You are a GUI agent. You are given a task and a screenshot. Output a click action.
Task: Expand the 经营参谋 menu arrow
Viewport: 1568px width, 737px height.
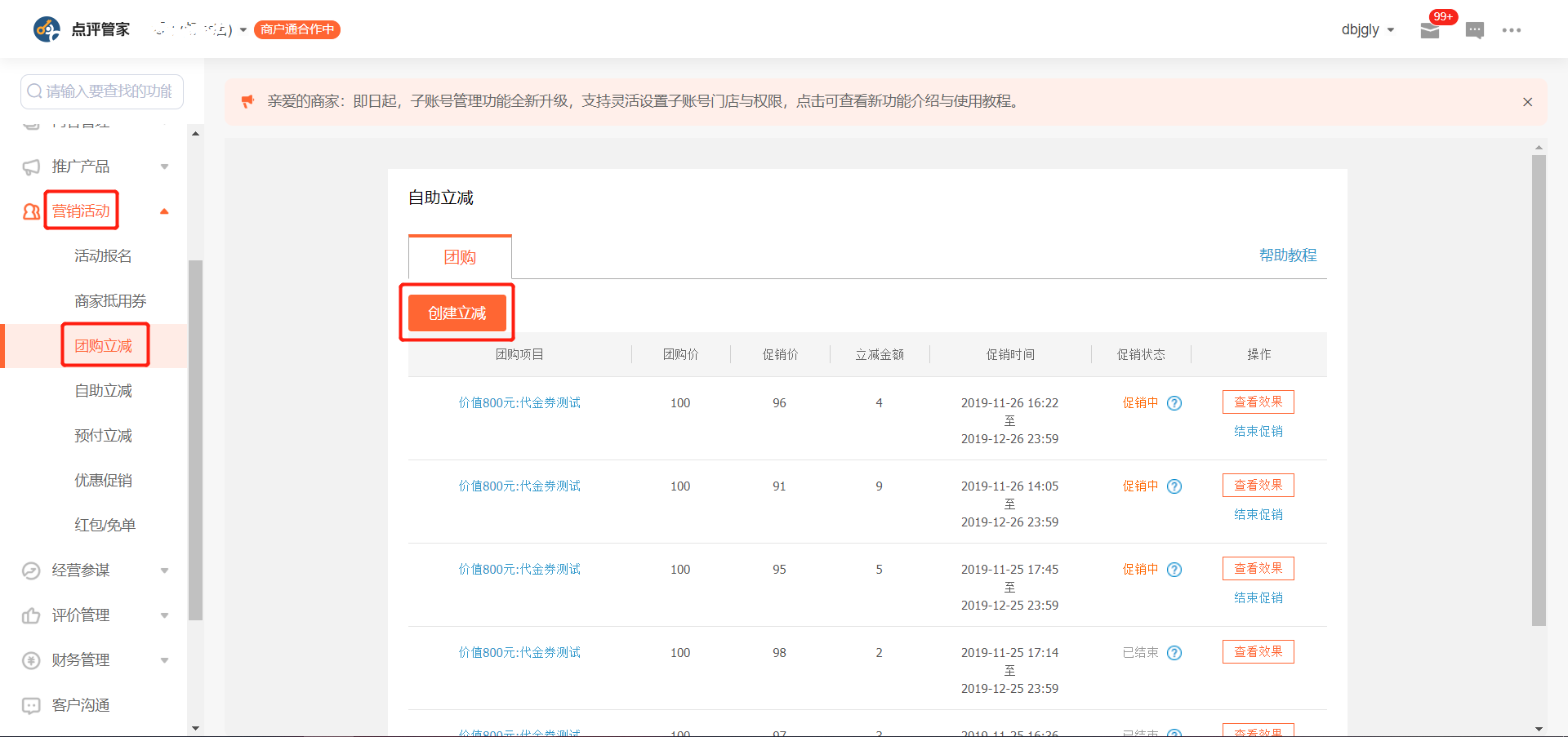164,571
